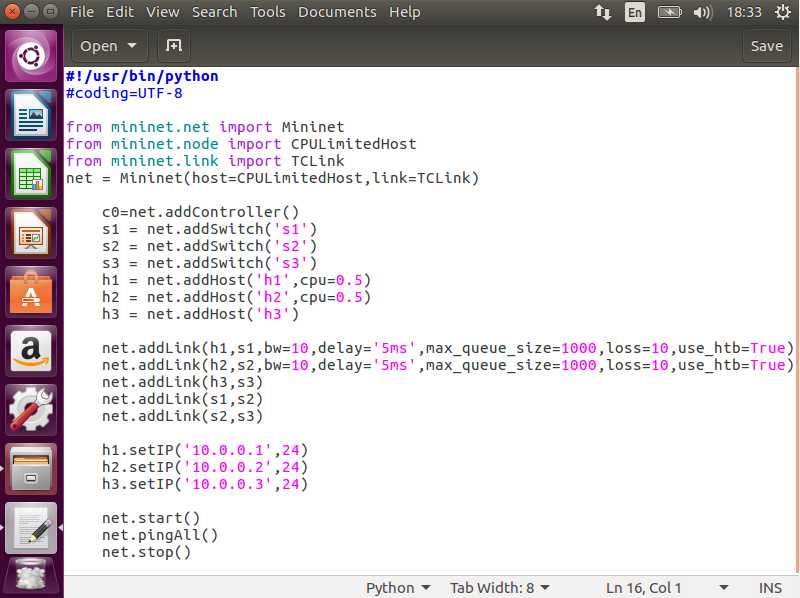This screenshot has width=800, height=598.
Task: Click the net.start() line
Action: click(x=151, y=518)
